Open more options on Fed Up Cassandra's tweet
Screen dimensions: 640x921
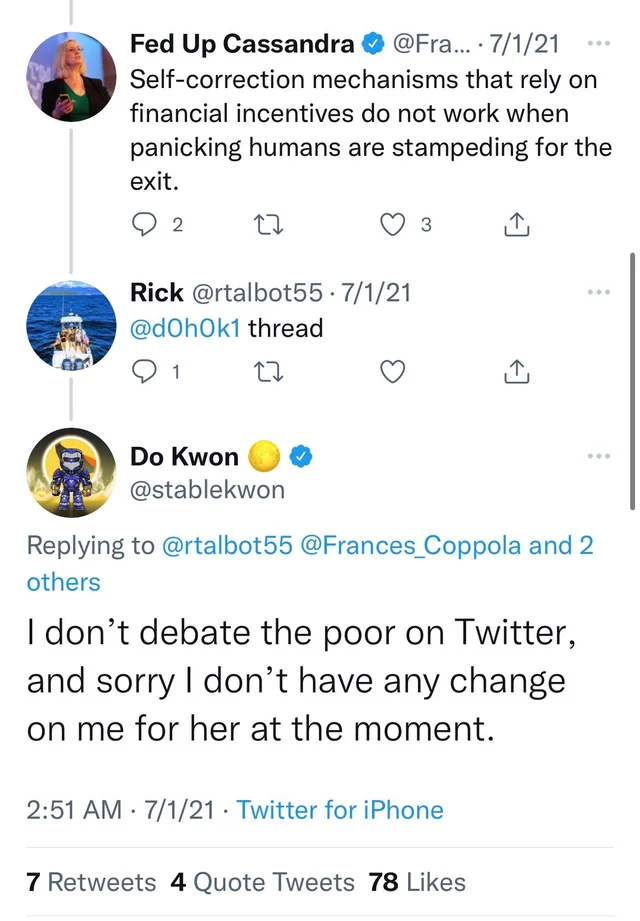tap(599, 43)
